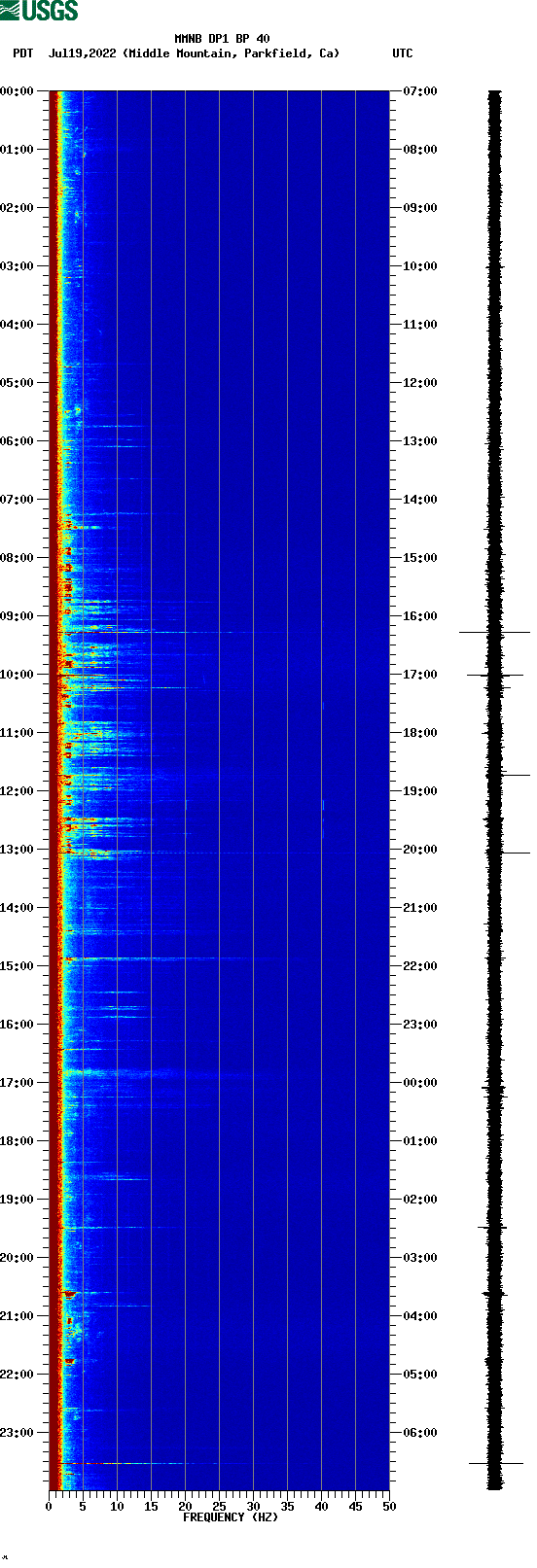Click the 00:00 label on the UTC axis
Screen dimensions: 537x1568
click(420, 1083)
